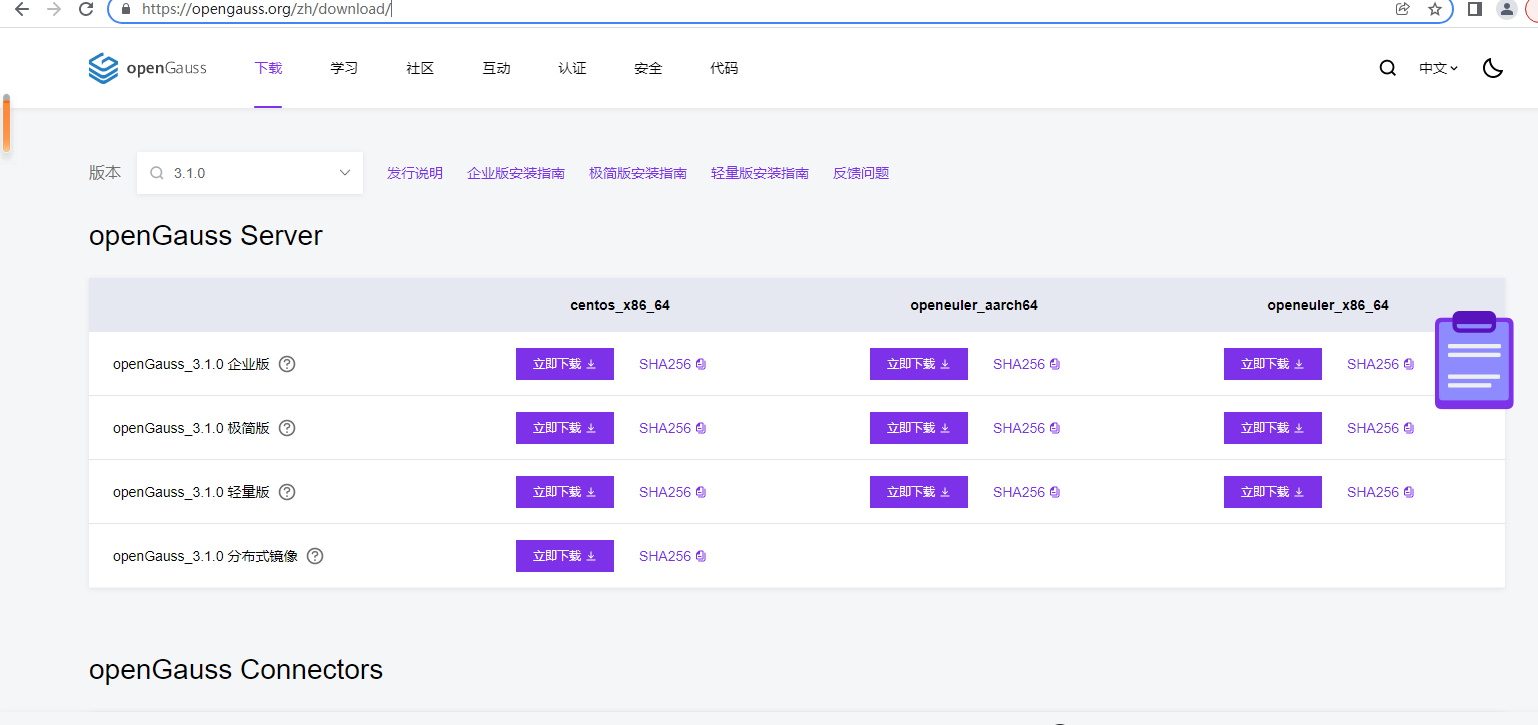
Task: Open the 企业版安装指南 link
Action: pyautogui.click(x=516, y=173)
